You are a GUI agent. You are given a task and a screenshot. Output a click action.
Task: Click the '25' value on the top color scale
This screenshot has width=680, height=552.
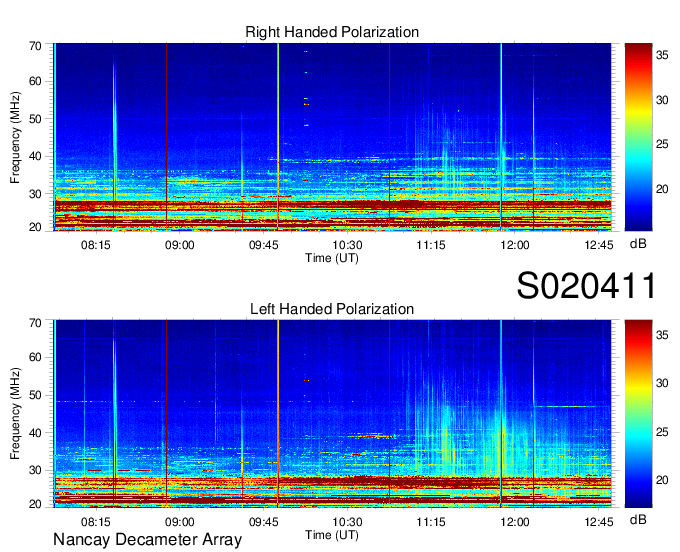pyautogui.click(x=662, y=144)
